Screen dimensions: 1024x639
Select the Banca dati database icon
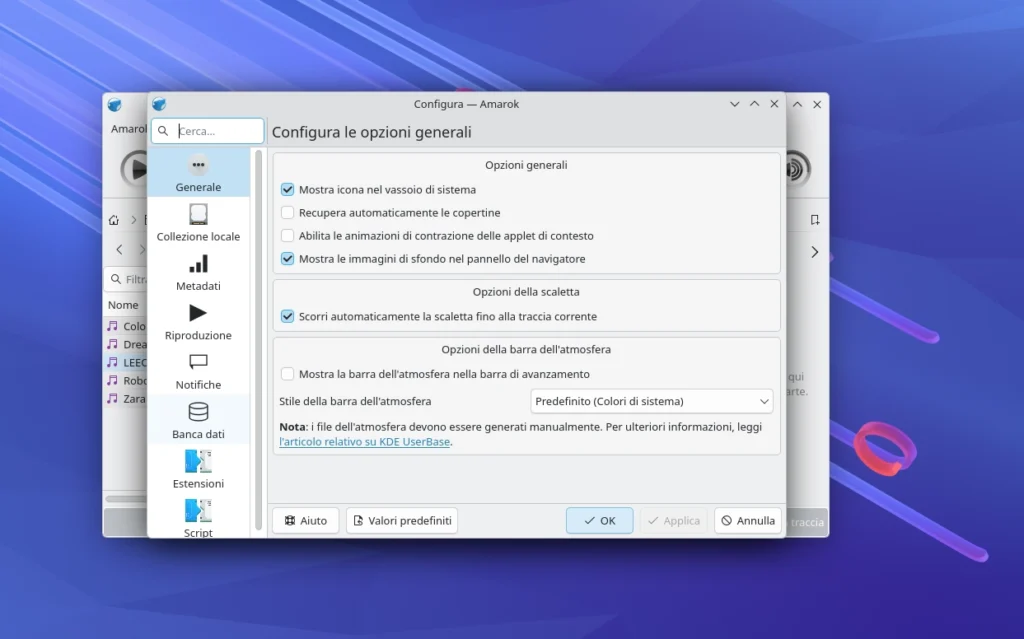198,419
